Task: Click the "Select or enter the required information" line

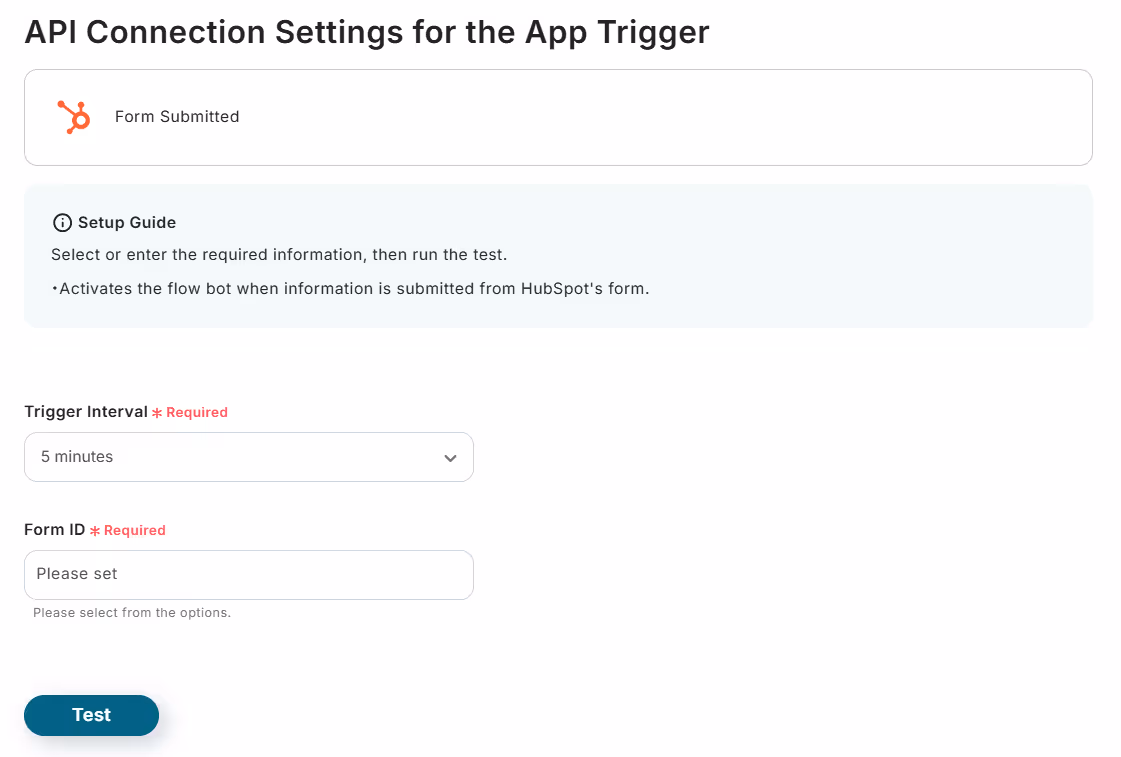Action: tap(279, 254)
